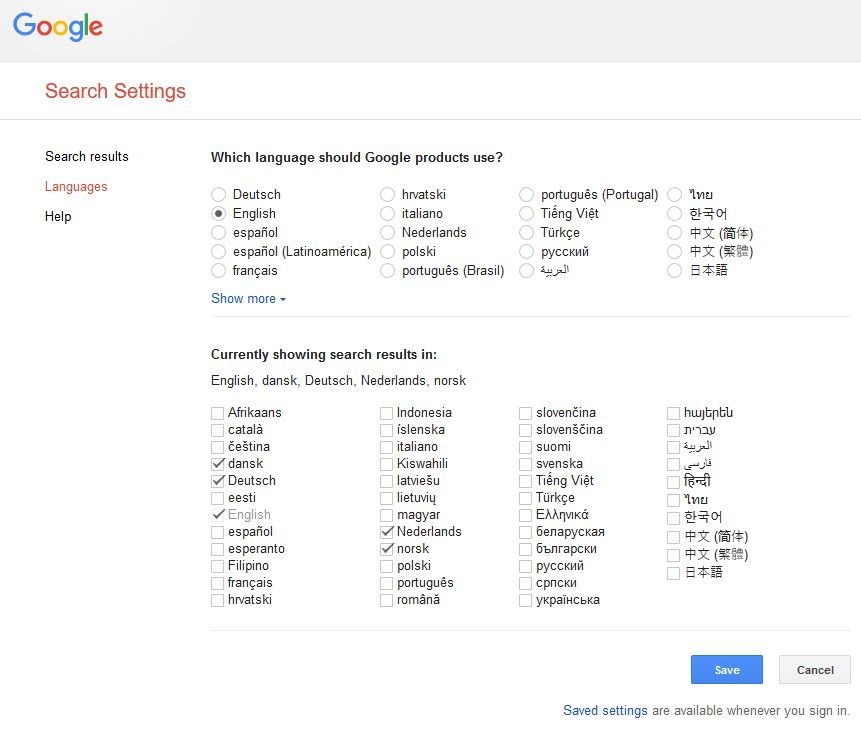The image size is (861, 732).
Task: Uncheck the dansk search results checkbox
Action: coord(218,464)
